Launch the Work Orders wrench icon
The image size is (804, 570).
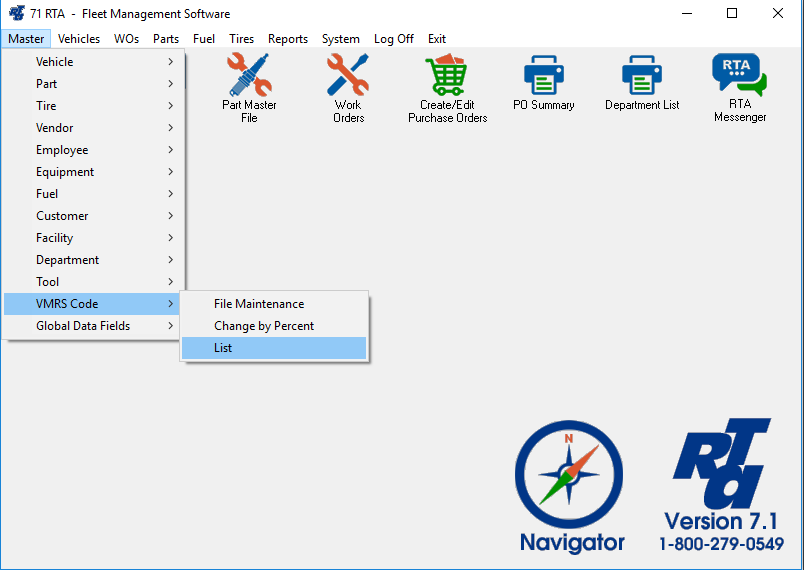[x=348, y=76]
